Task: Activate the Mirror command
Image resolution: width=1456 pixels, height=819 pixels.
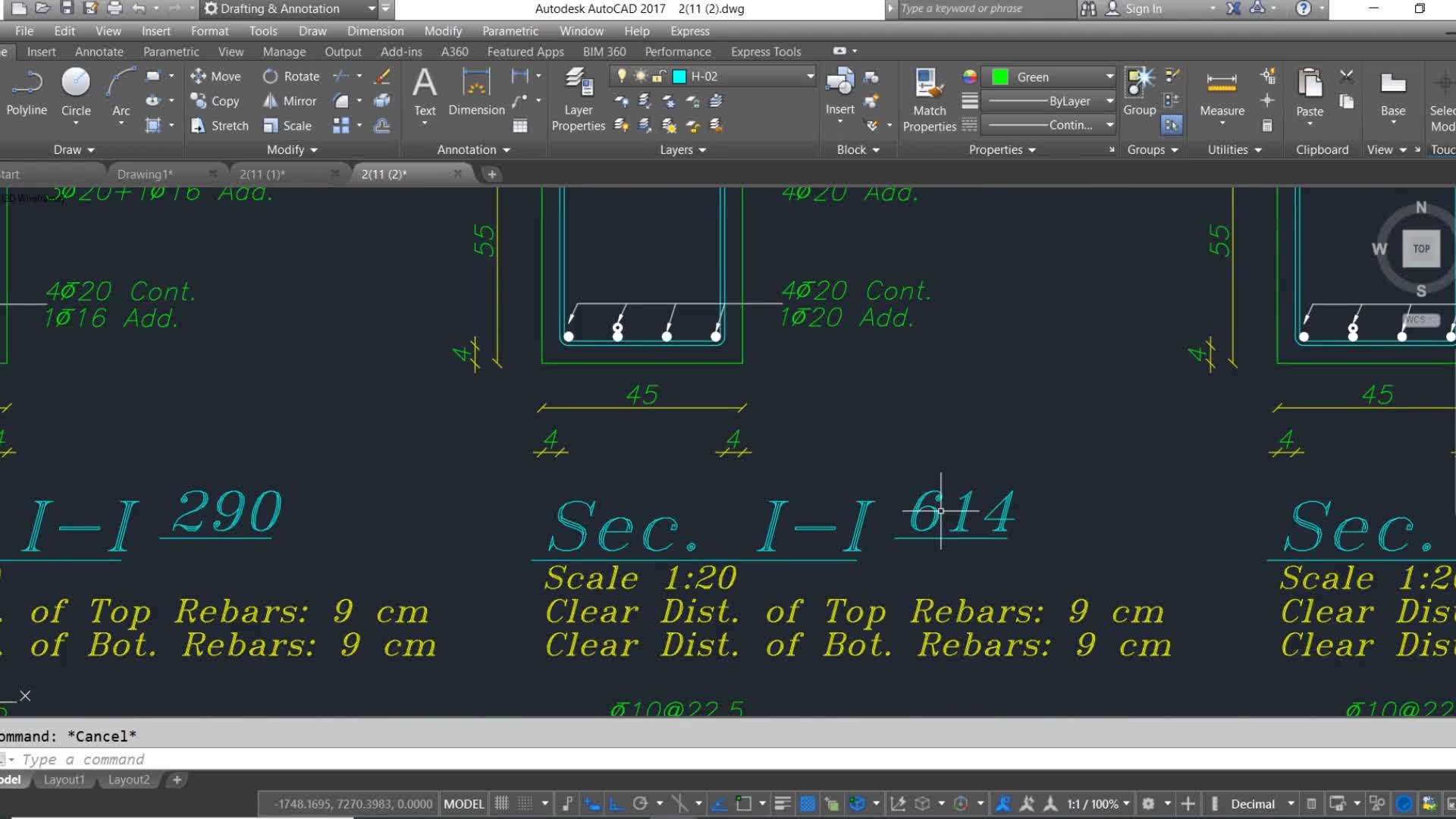Action: point(290,101)
